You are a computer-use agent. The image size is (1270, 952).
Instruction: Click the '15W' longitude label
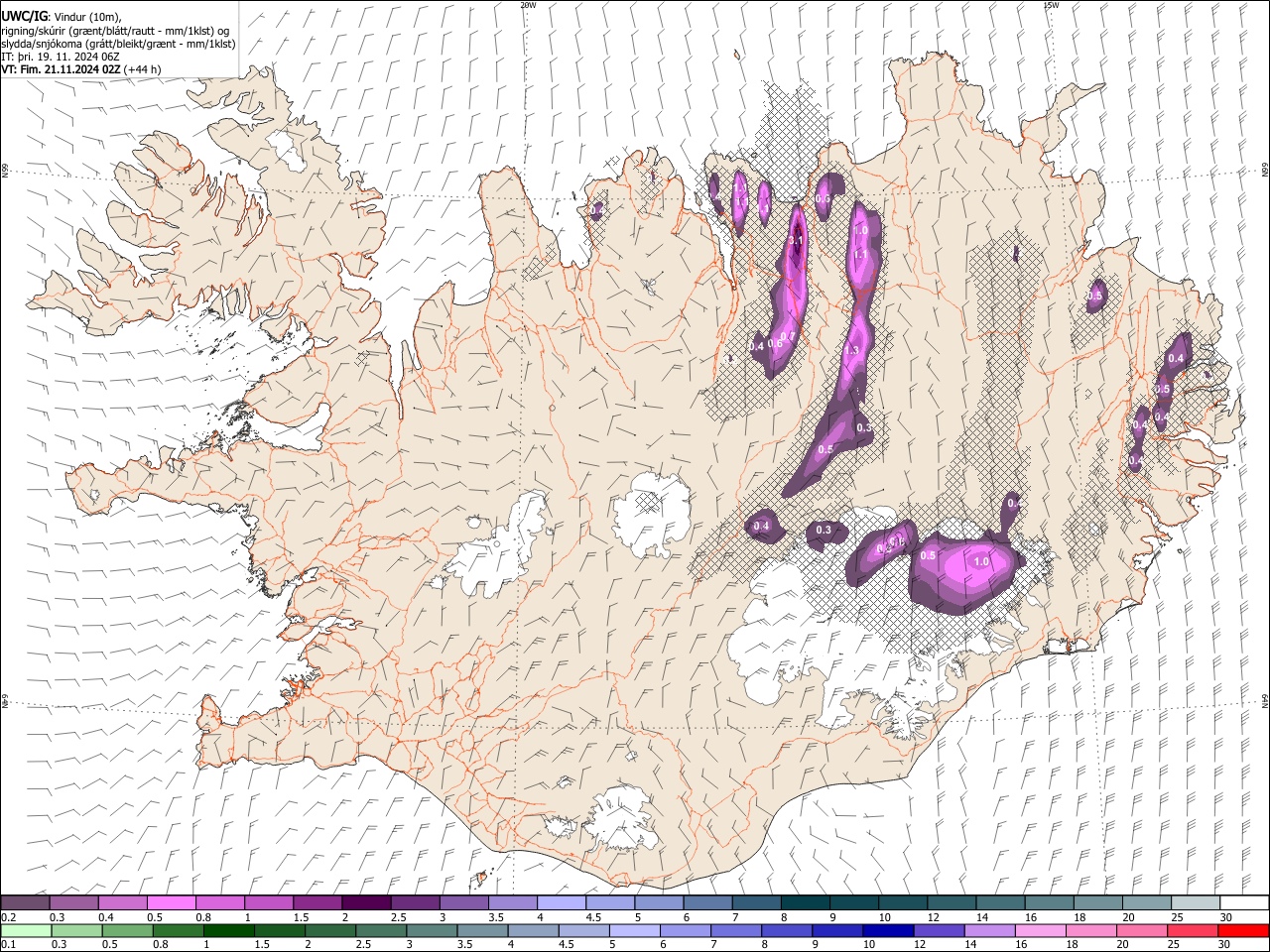pyautogui.click(x=1051, y=5)
